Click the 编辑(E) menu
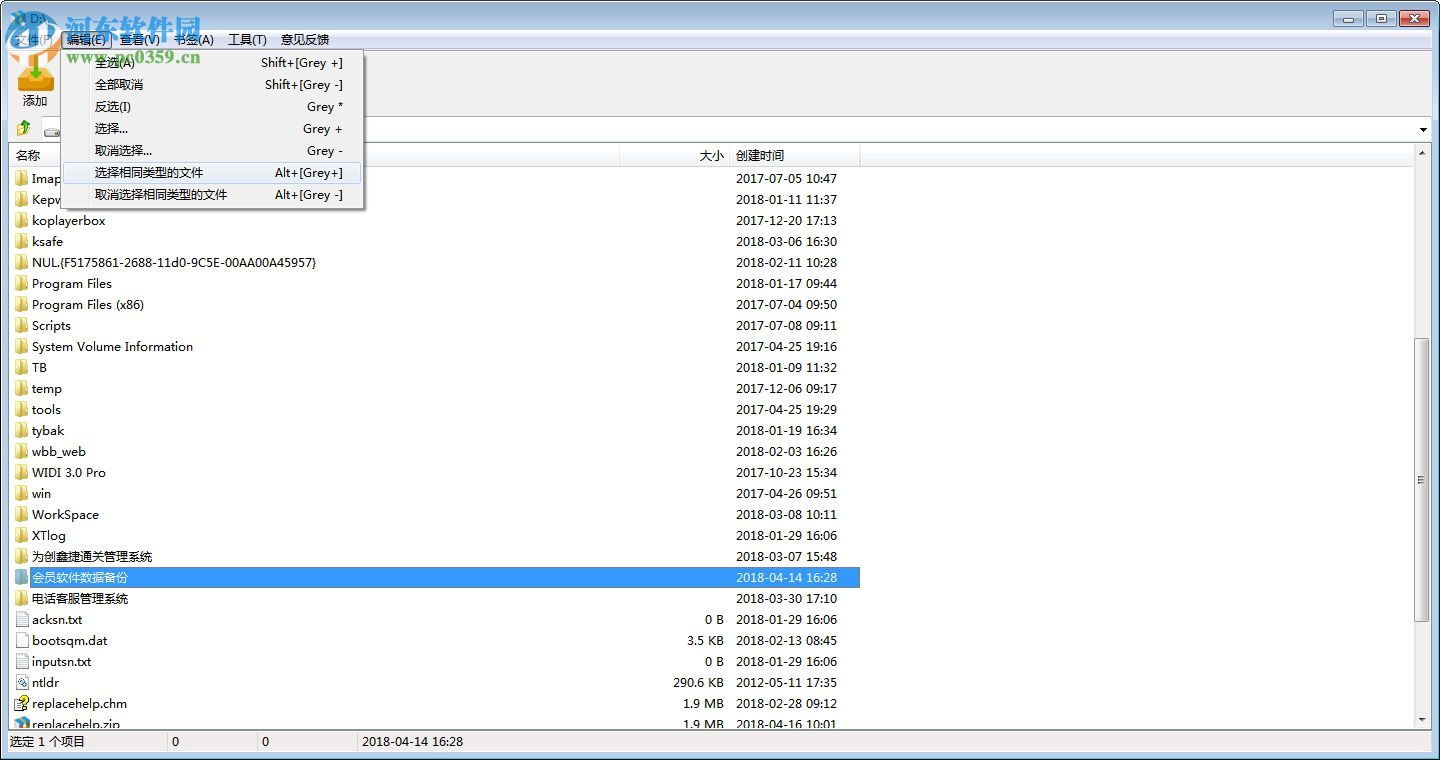The image size is (1440, 760). 86,39
